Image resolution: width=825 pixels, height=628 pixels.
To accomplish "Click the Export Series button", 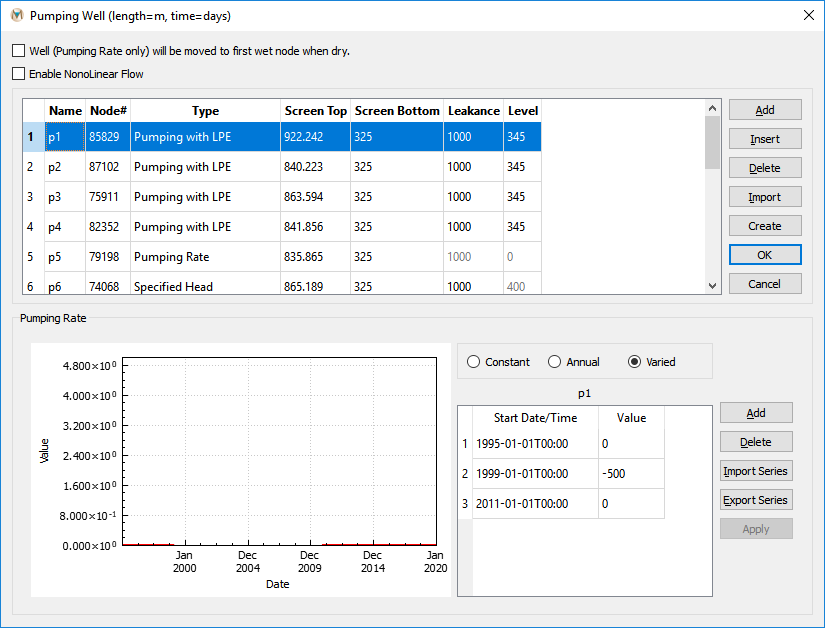I will 756,500.
